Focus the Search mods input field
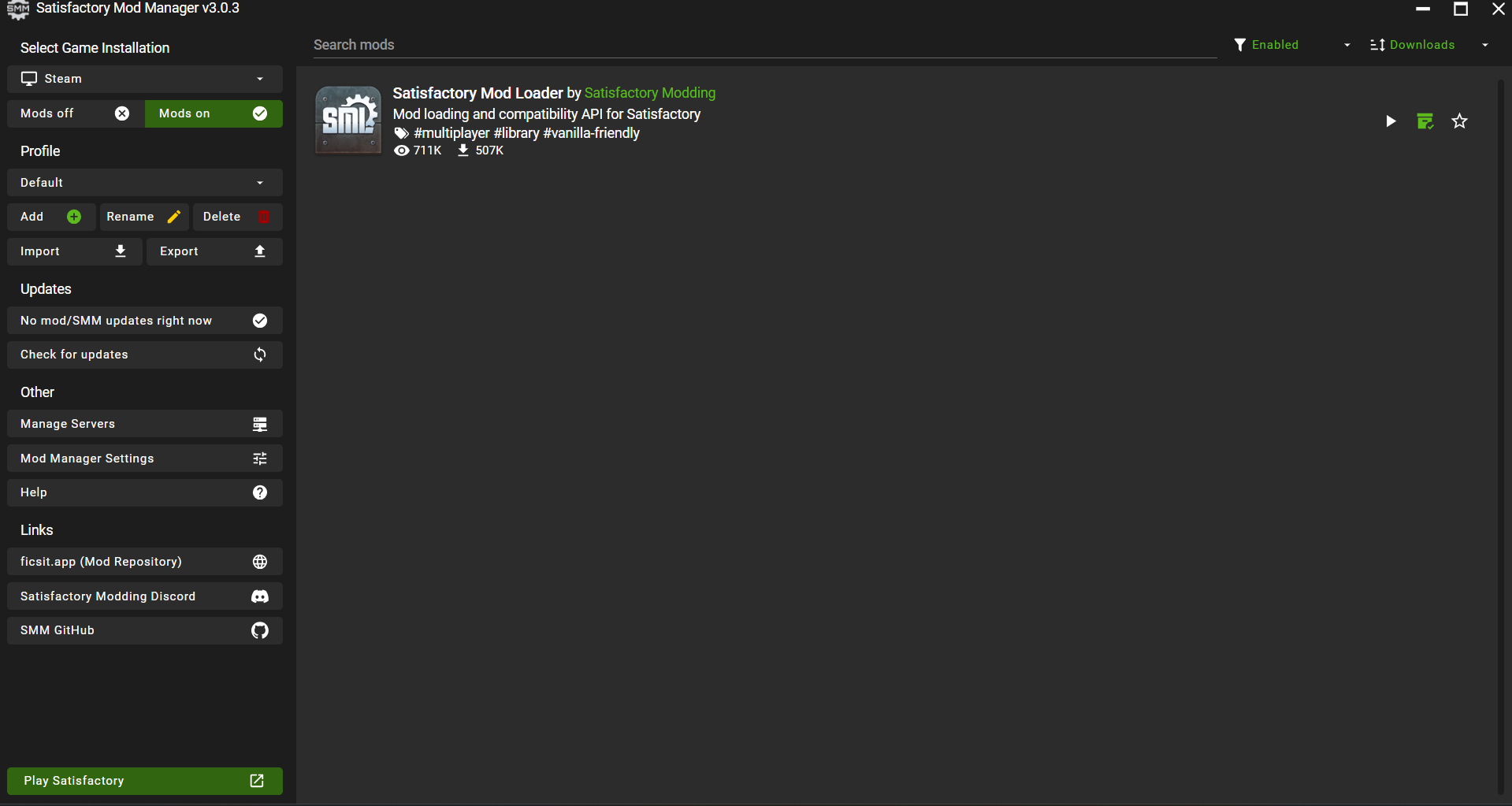 pos(764,45)
